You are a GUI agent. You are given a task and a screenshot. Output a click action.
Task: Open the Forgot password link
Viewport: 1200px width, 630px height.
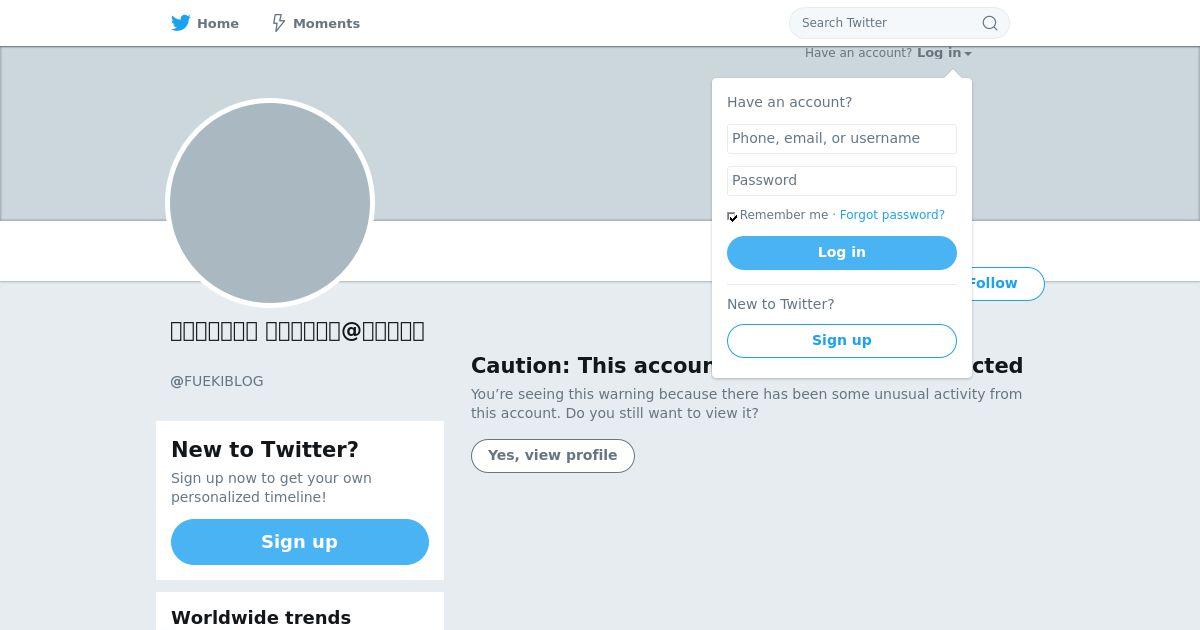(x=892, y=215)
